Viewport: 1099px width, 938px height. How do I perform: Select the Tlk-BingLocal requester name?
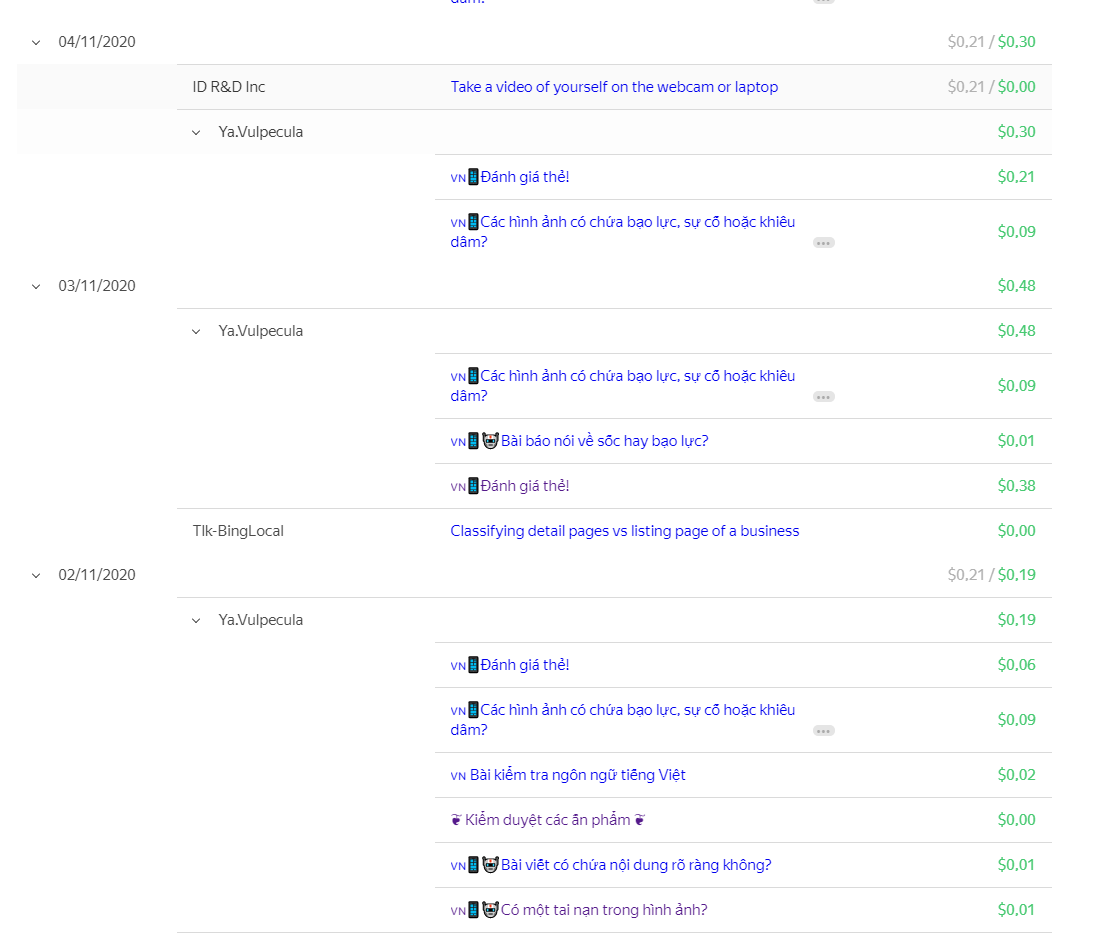pyautogui.click(x=238, y=531)
